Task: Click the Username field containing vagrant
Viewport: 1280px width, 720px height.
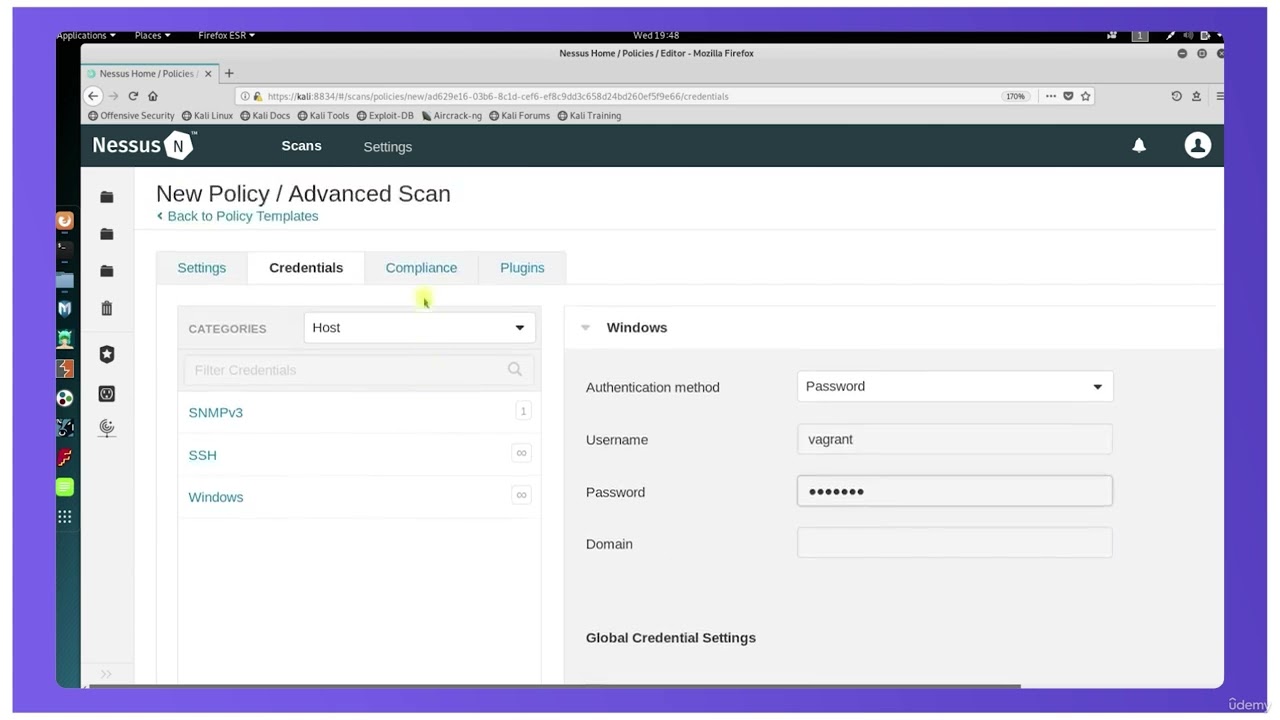Action: pyautogui.click(x=955, y=439)
